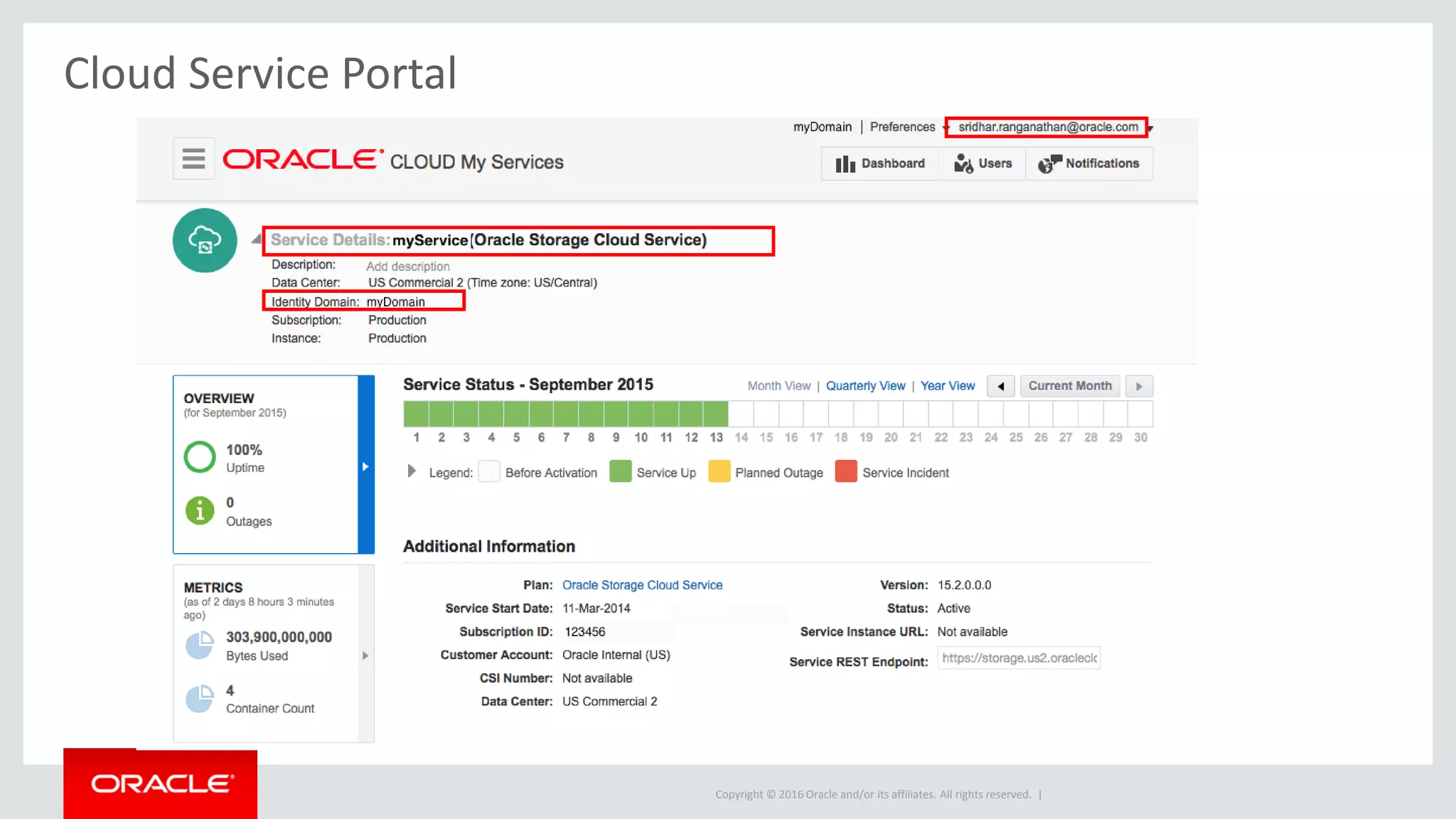1456x819 pixels.
Task: Click the myDomain link in header
Action: point(822,127)
